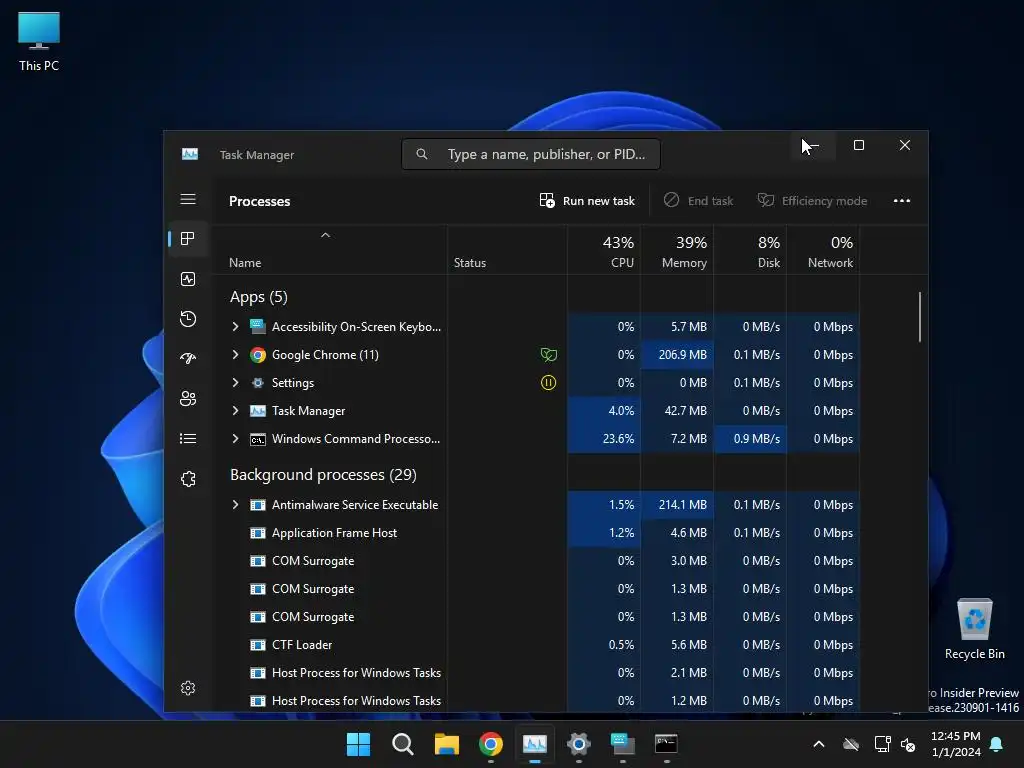Screen dimensions: 1024x768
Task: Click the 0.9 MB/s disk value cell
Action: (756, 439)
